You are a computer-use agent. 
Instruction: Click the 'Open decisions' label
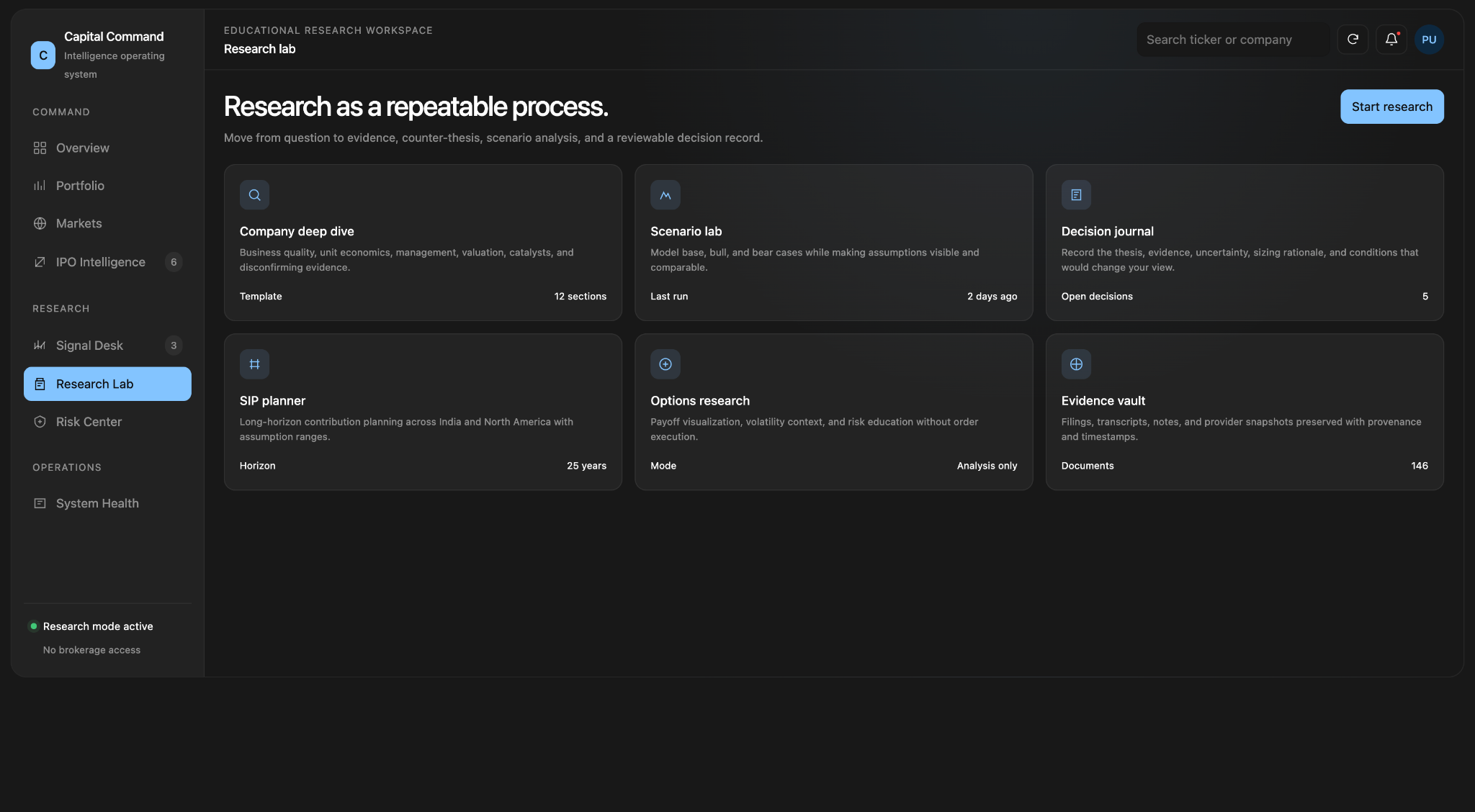tap(1096, 297)
